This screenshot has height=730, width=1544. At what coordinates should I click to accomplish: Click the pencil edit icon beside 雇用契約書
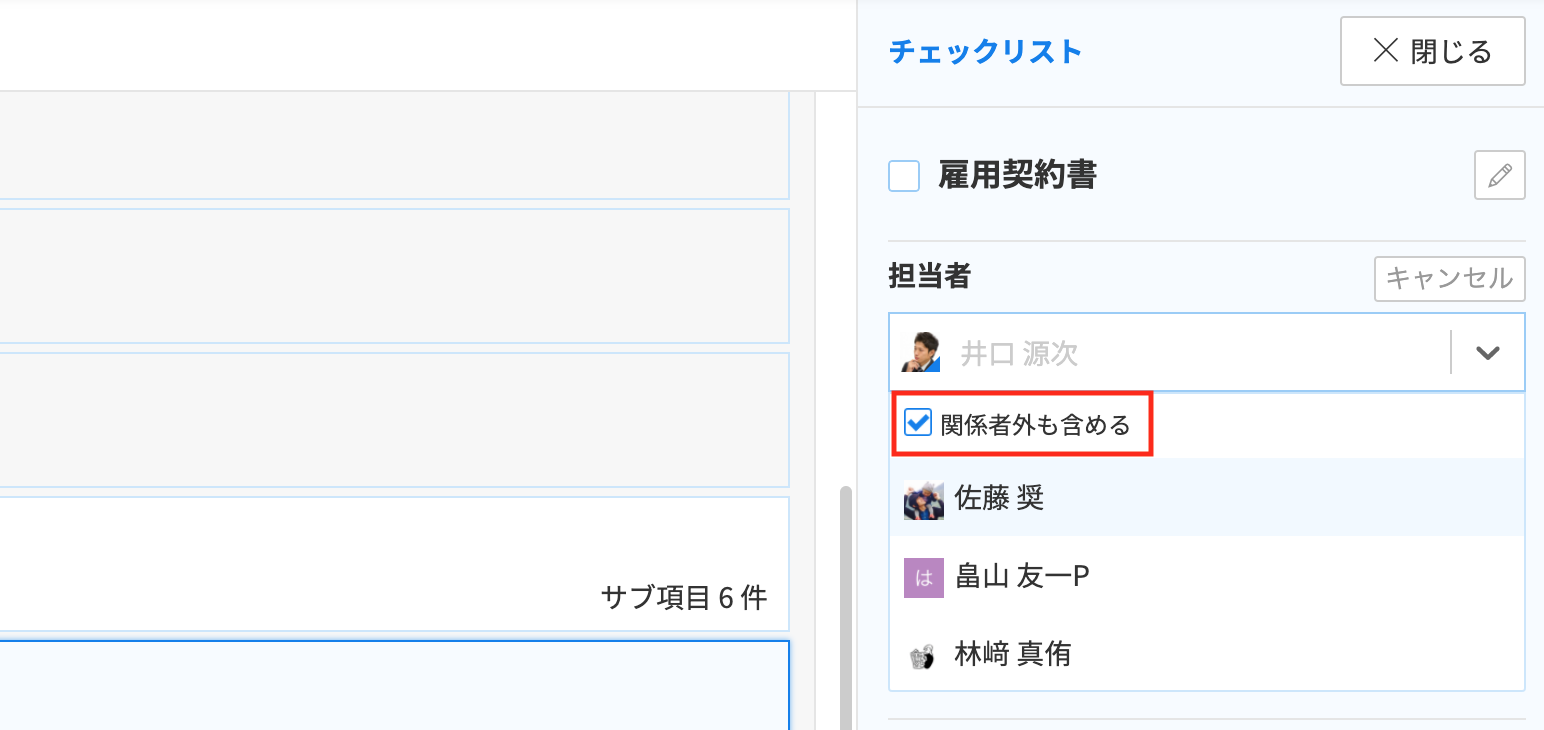tap(1500, 176)
